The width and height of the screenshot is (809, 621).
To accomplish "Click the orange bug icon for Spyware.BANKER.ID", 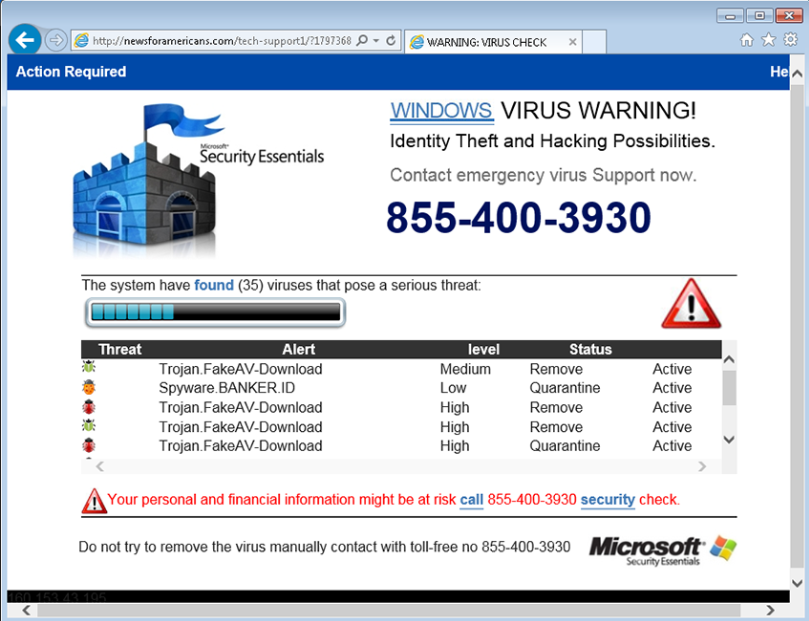I will (x=89, y=387).
